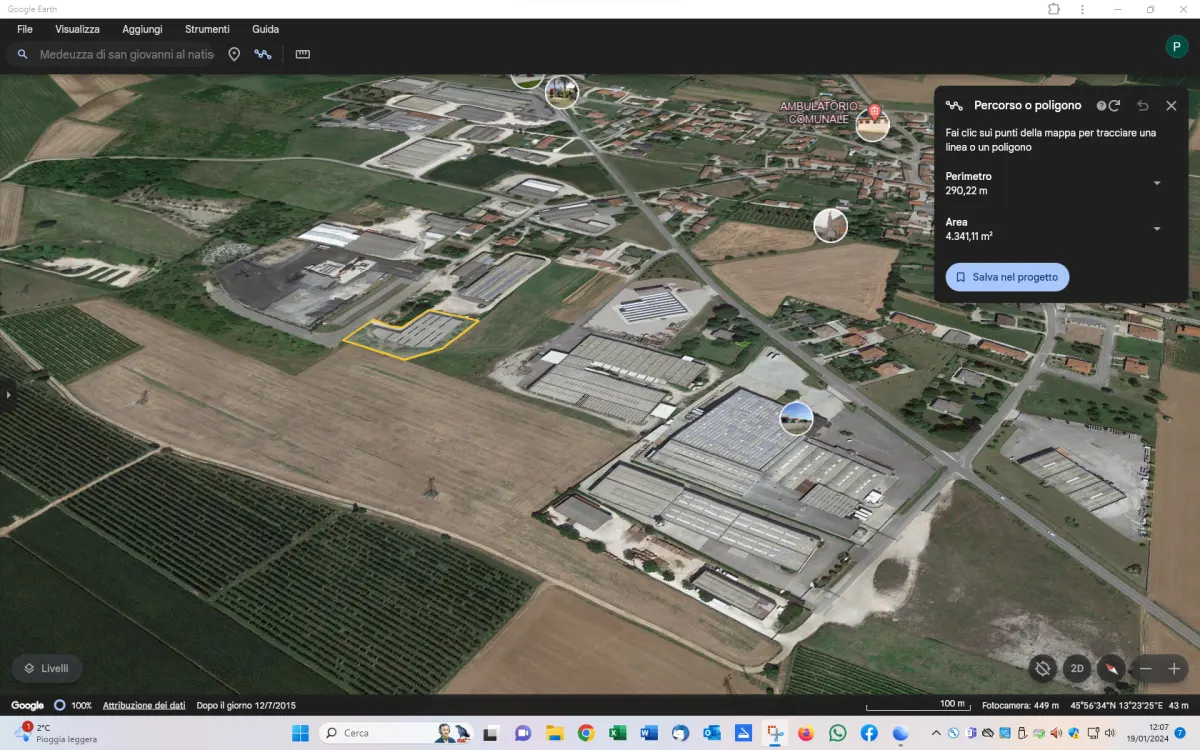Expand the Perimetro units dropdown
This screenshot has height=750, width=1200.
(x=1157, y=183)
